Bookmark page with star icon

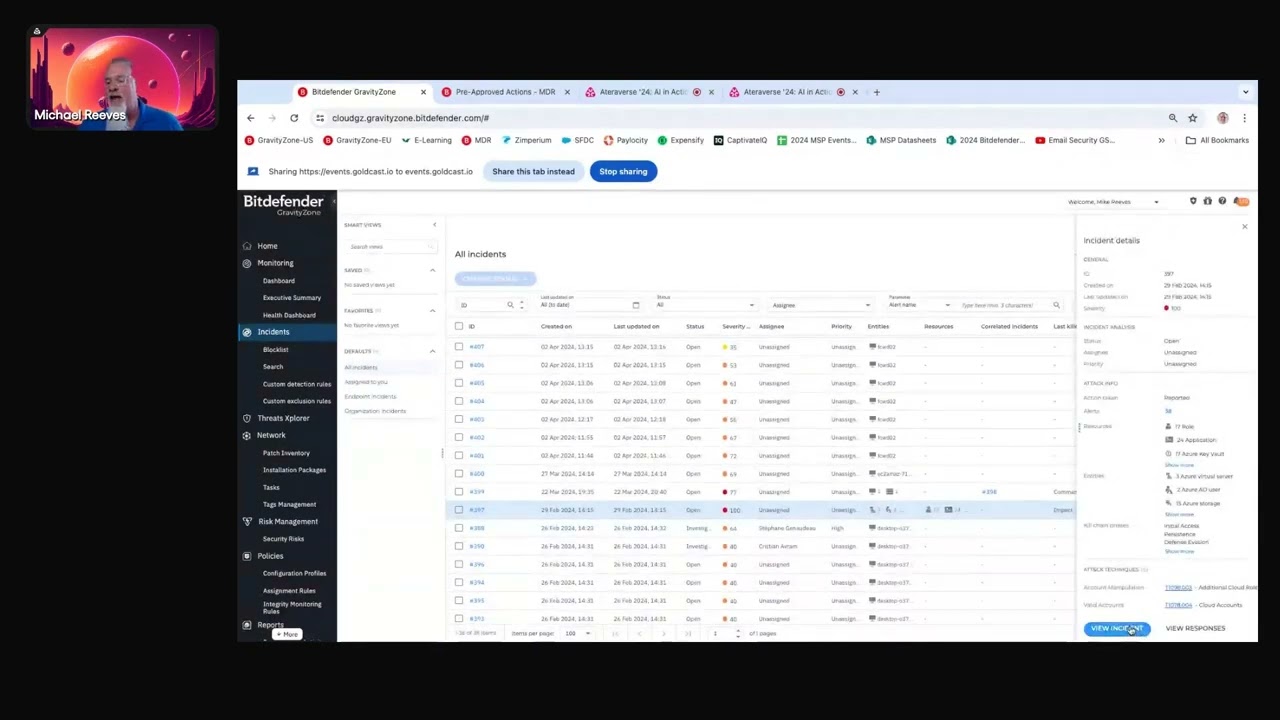coord(1192,118)
